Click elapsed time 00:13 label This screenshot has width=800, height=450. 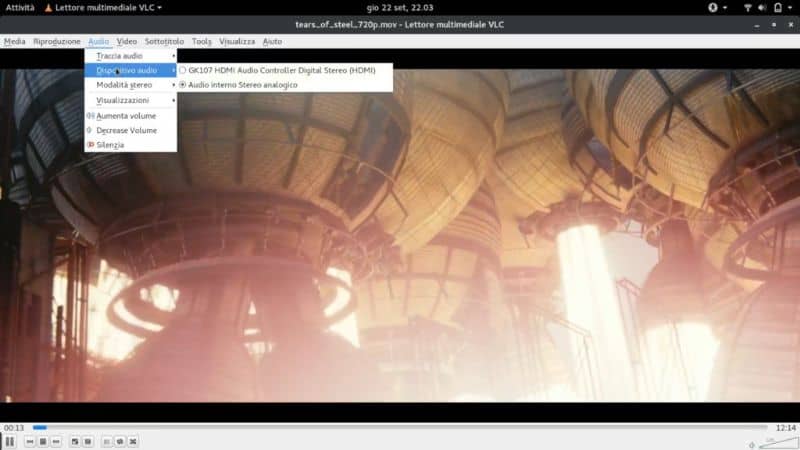14,428
